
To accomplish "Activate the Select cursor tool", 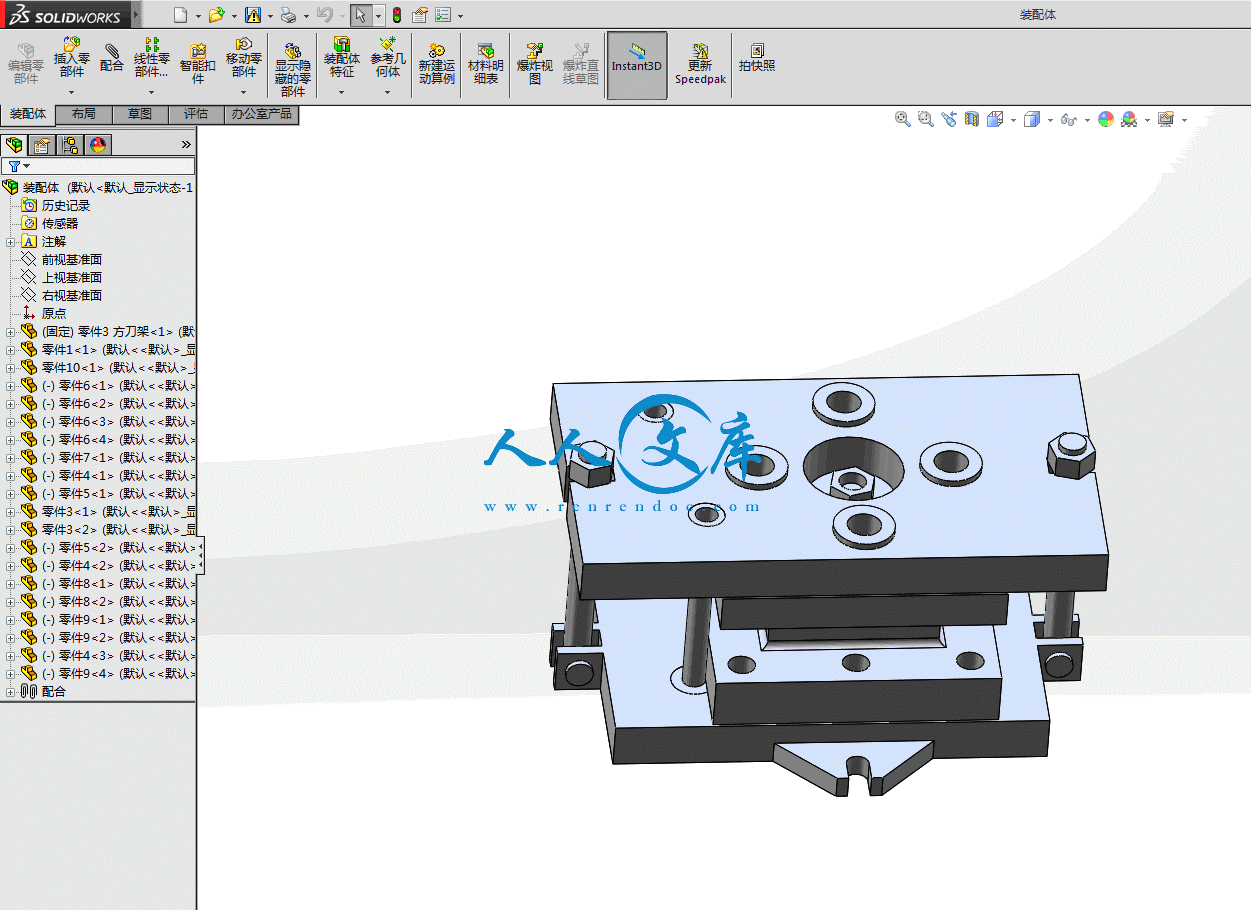I will [360, 15].
